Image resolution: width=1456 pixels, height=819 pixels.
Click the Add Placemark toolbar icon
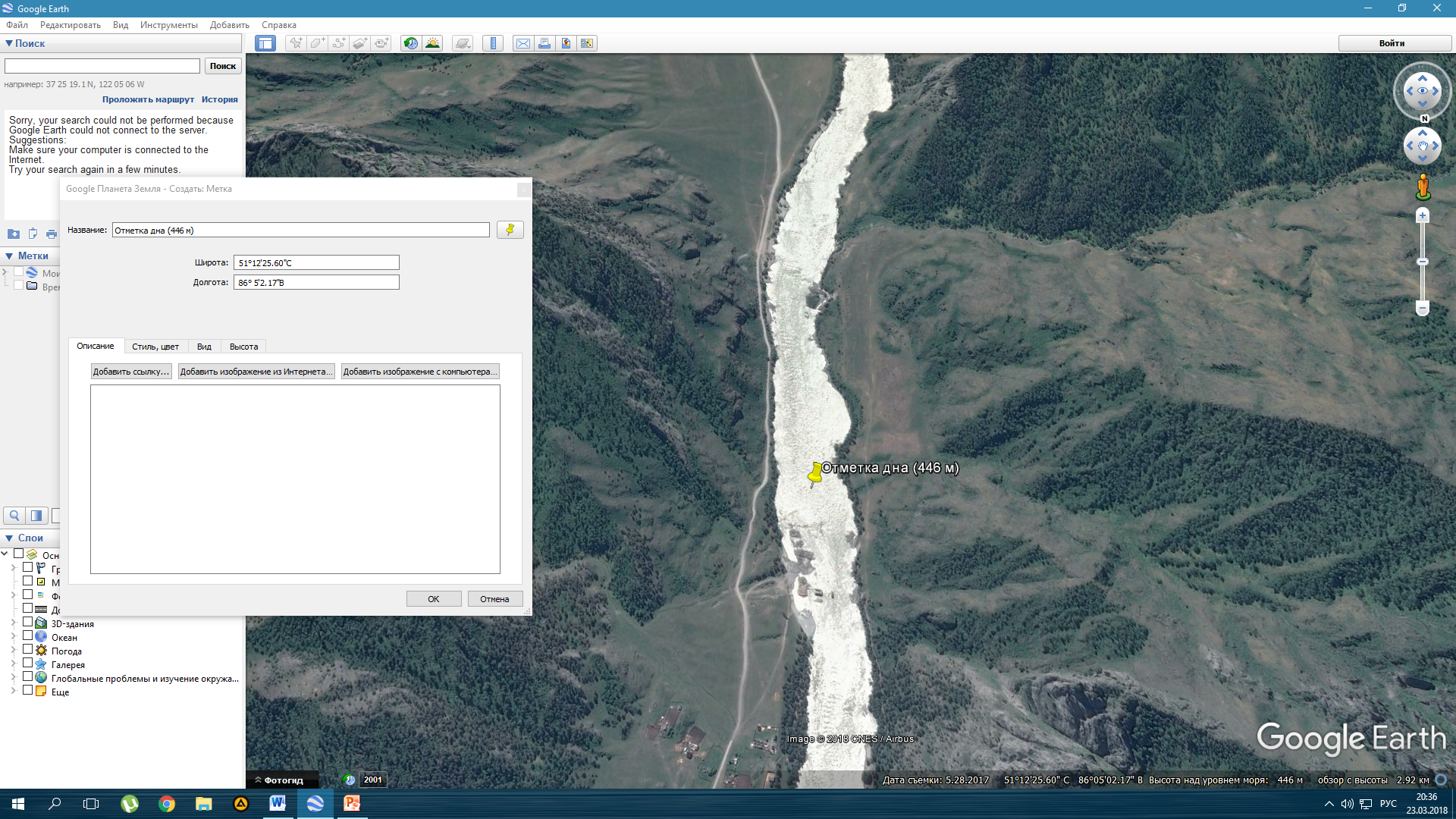click(x=296, y=43)
